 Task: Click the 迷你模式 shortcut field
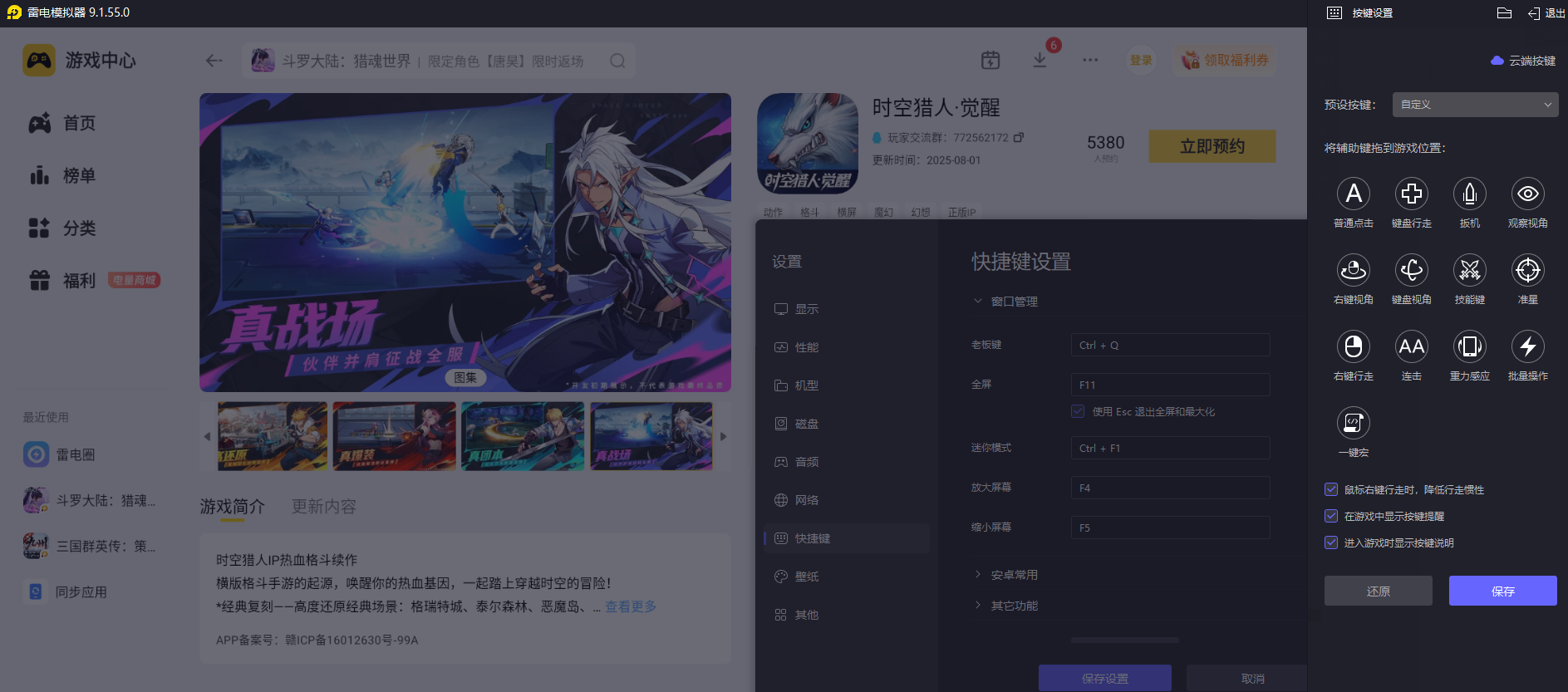tap(1170, 448)
